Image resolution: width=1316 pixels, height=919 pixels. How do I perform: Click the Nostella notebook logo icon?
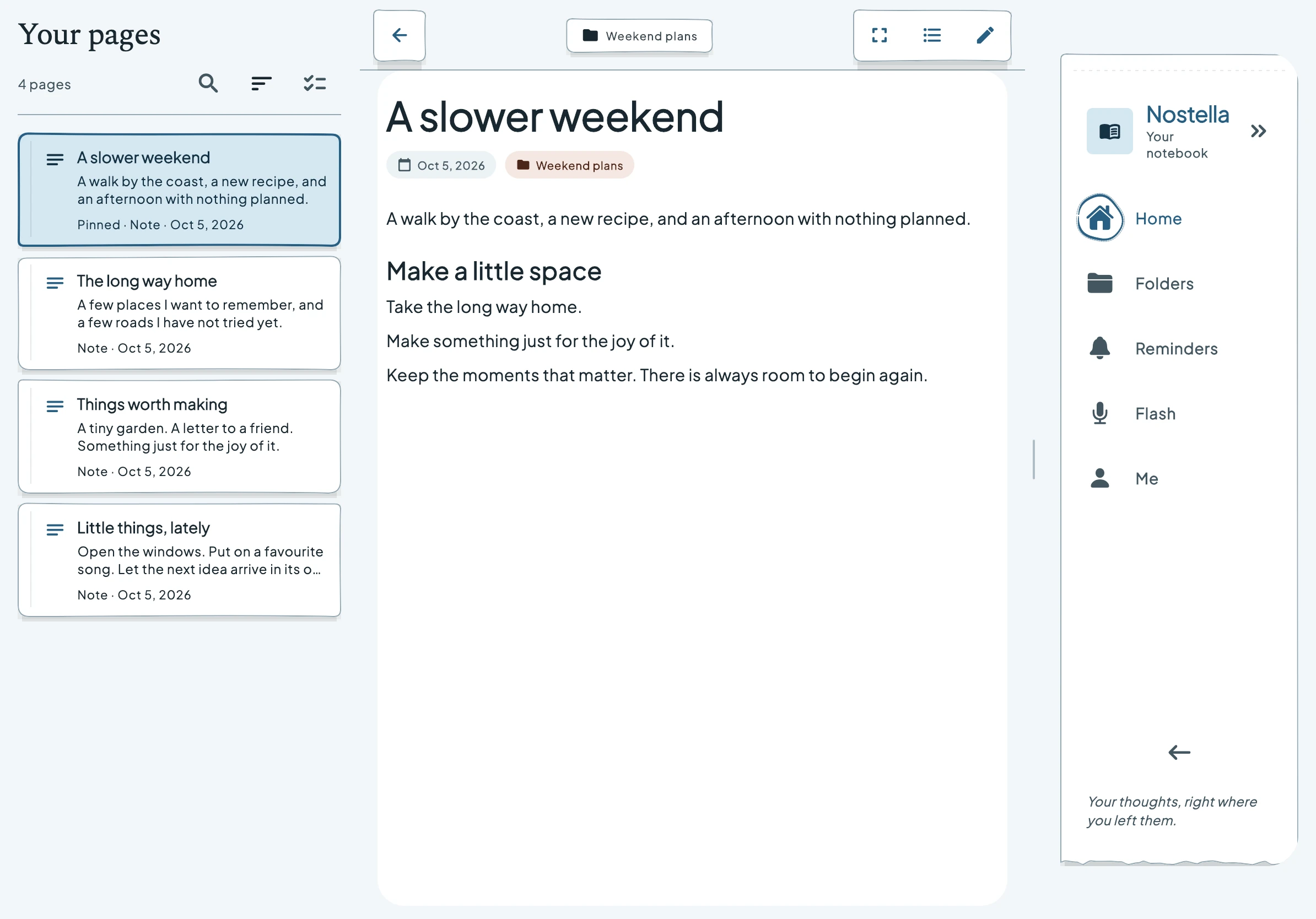[x=1110, y=131]
